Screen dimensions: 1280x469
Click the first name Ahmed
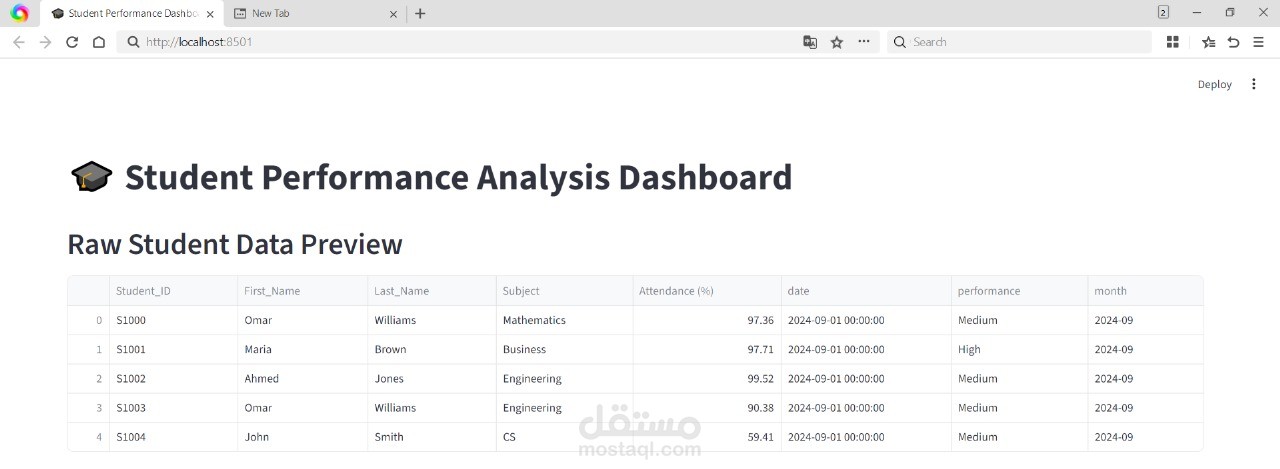coord(303,378)
